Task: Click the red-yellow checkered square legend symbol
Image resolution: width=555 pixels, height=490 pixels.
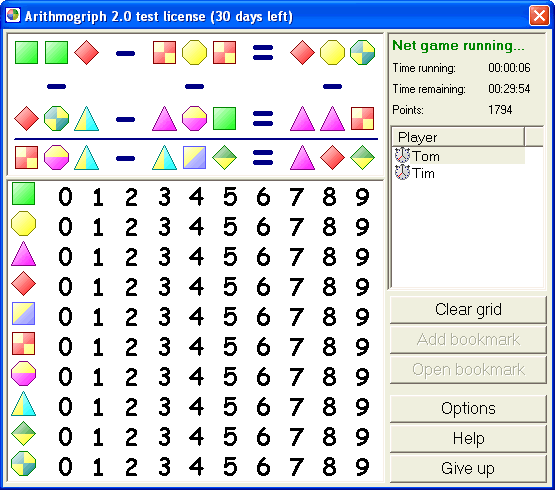Action: coord(23,343)
